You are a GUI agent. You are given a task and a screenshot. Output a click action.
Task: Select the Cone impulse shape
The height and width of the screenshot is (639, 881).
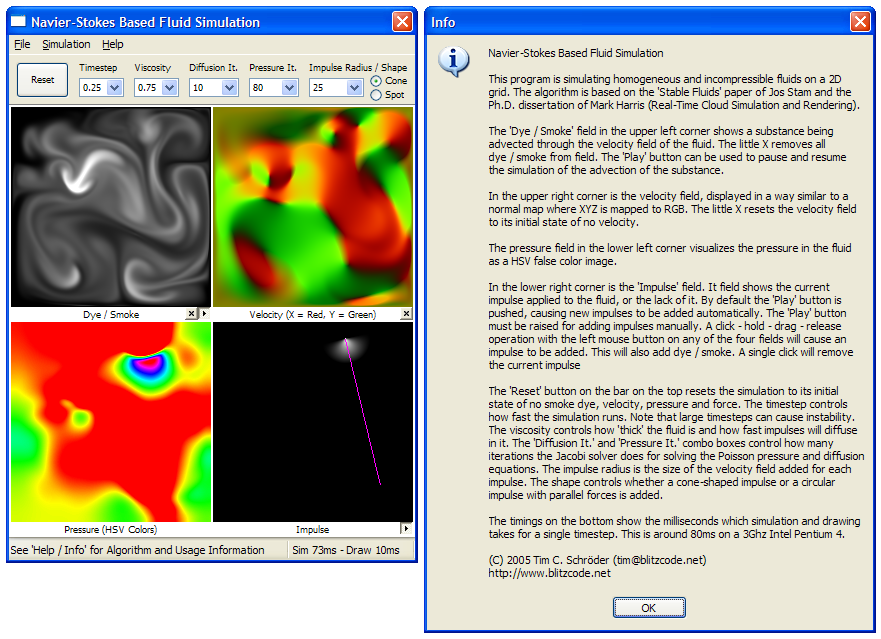[376, 81]
